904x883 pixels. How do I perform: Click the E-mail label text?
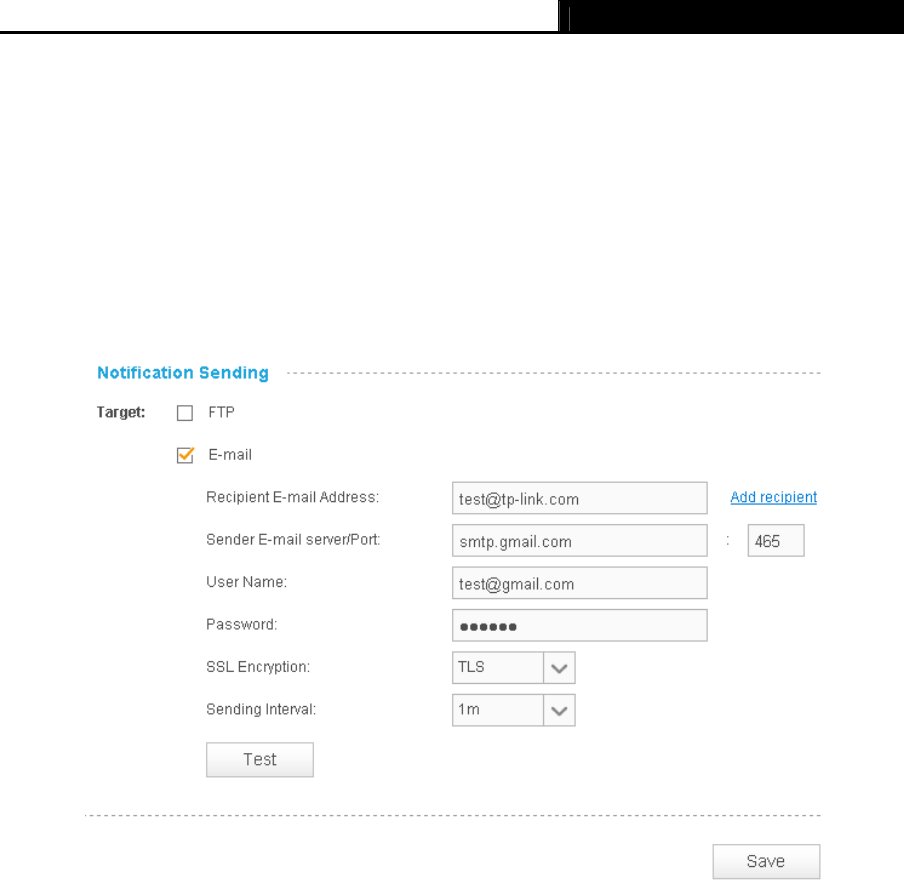[x=230, y=455]
